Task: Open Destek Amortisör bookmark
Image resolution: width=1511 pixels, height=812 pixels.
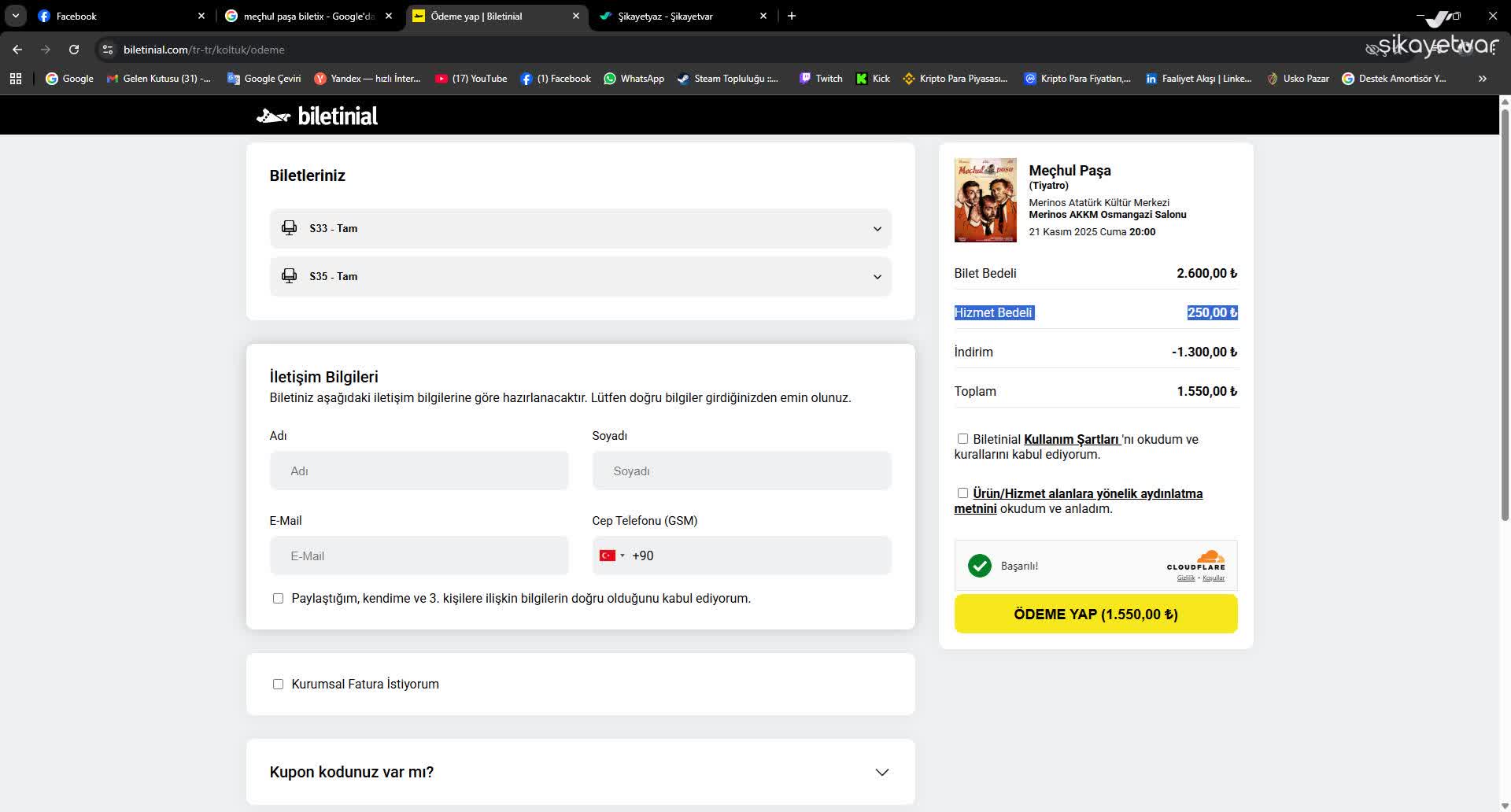Action: click(x=1394, y=79)
